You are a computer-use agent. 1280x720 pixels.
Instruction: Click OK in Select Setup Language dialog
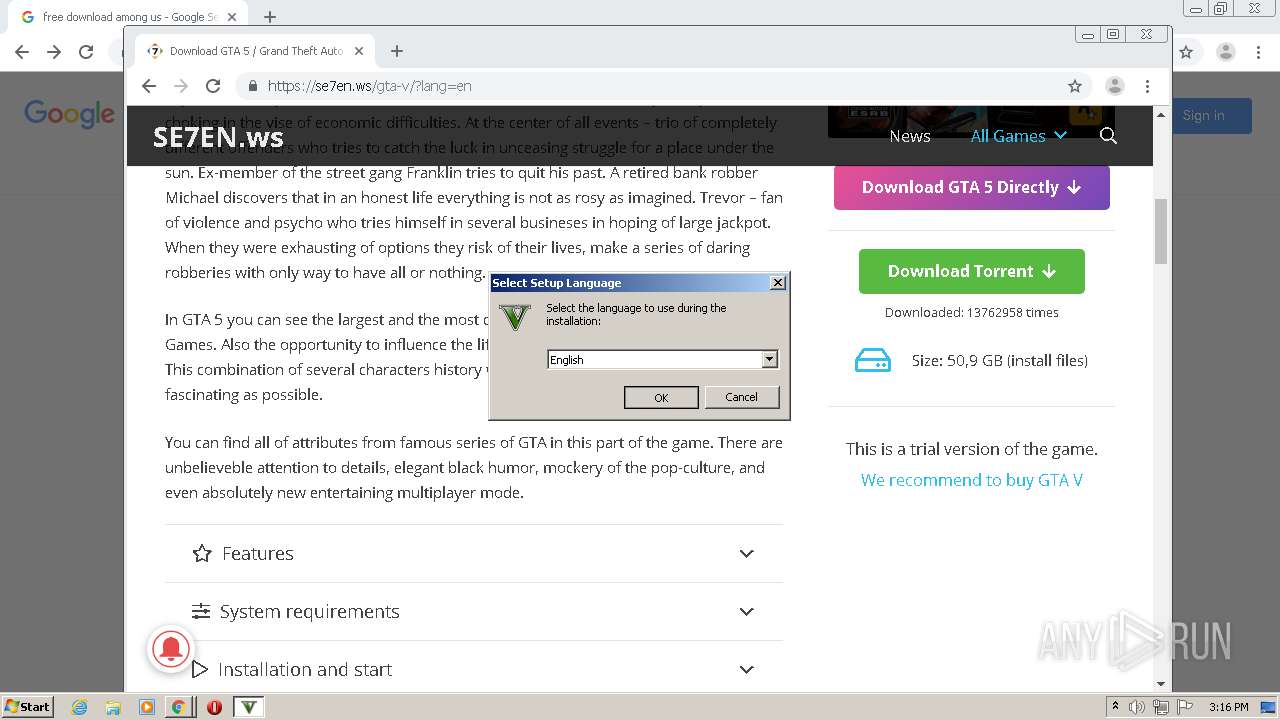click(661, 397)
